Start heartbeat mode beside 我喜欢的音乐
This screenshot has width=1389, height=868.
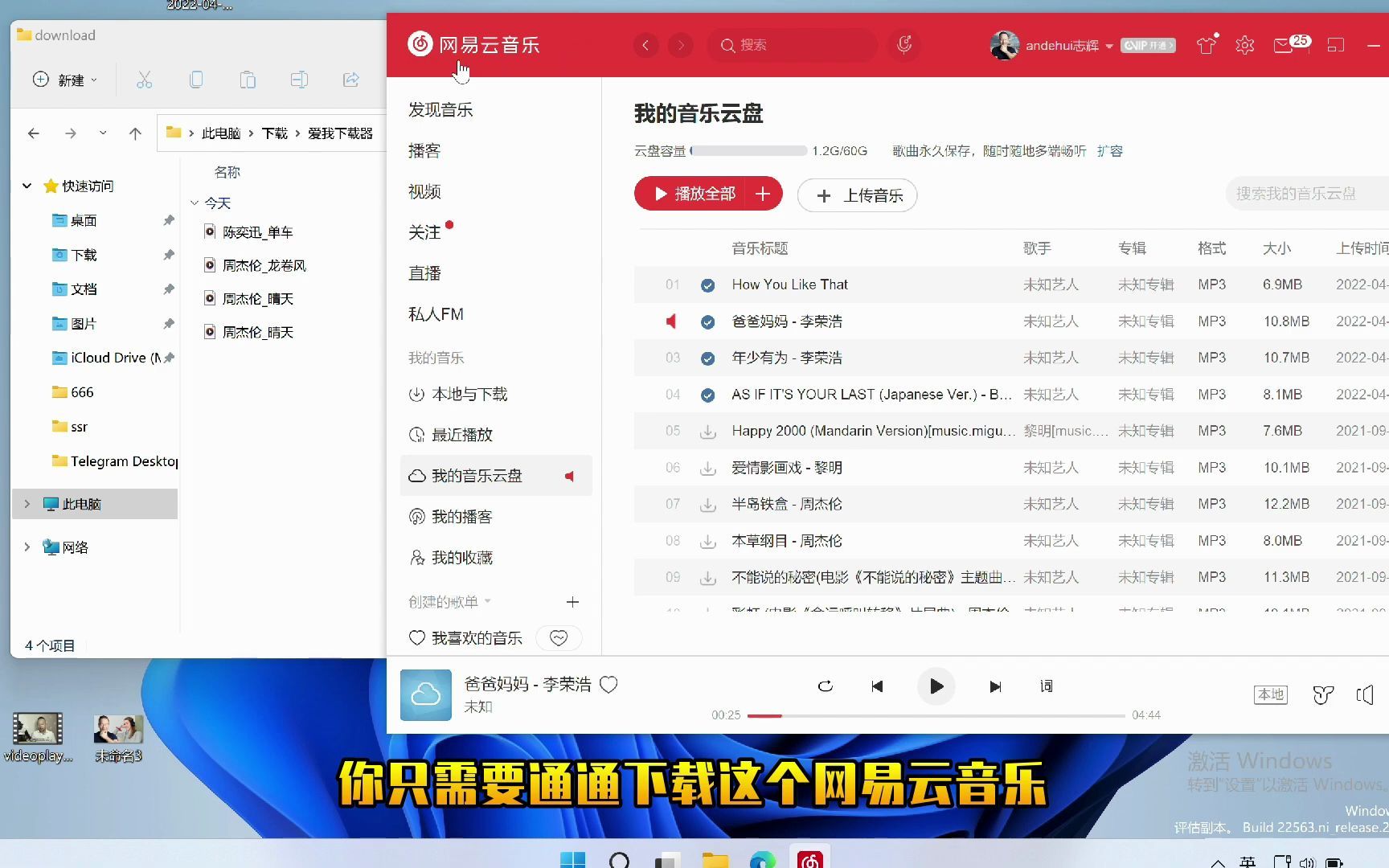559,637
